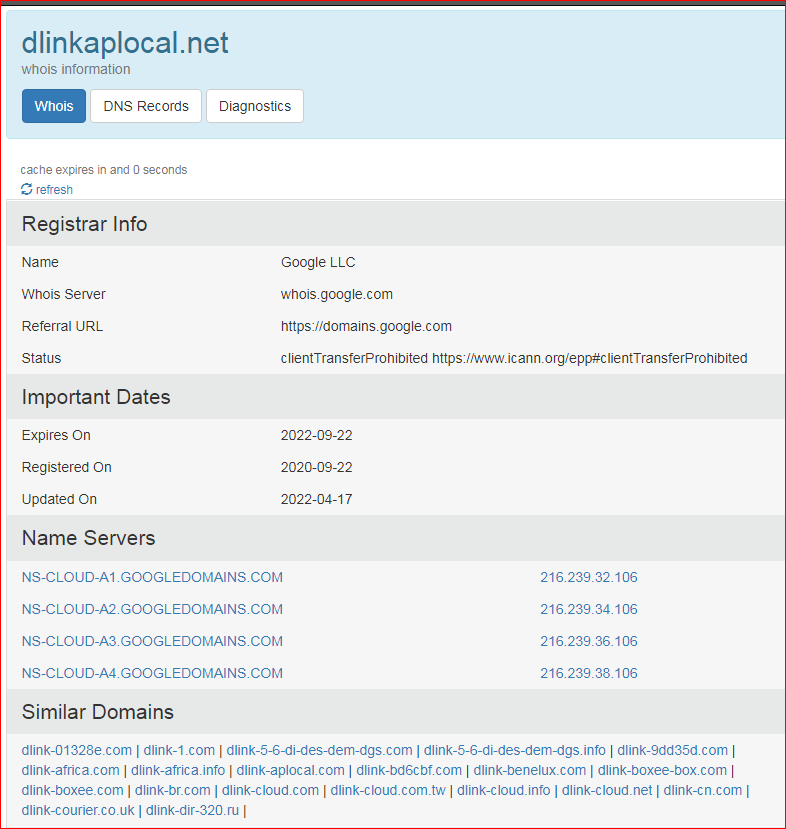Open similar domain dlink-br.com
Screen dimensions: 786x829
(172, 790)
